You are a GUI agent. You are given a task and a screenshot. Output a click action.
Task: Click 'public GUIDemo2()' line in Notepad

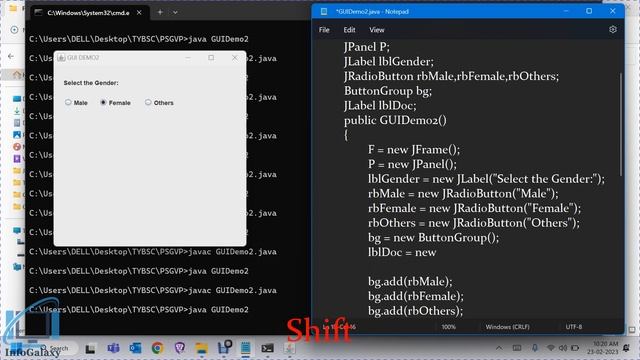pos(395,120)
